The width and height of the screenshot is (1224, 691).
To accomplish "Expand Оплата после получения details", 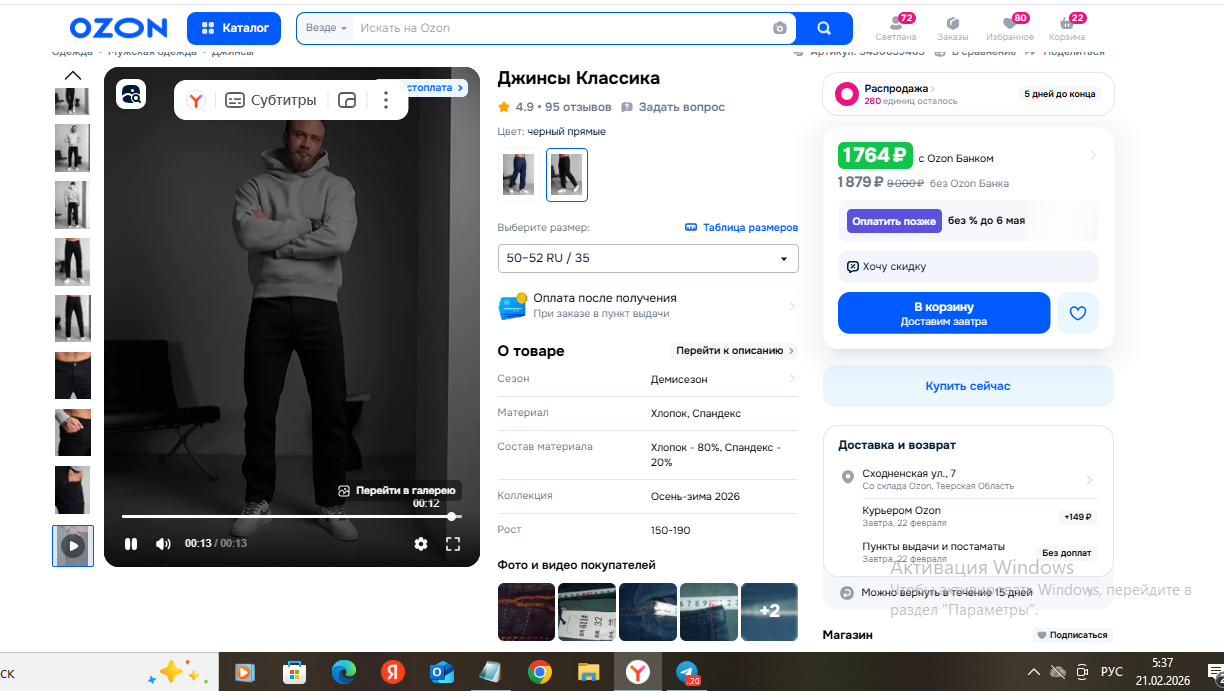I will [x=648, y=306].
